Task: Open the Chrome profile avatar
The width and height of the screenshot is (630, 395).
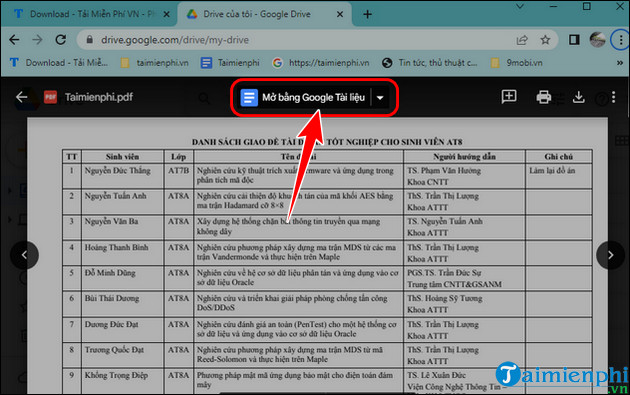Action: pyautogui.click(x=597, y=40)
